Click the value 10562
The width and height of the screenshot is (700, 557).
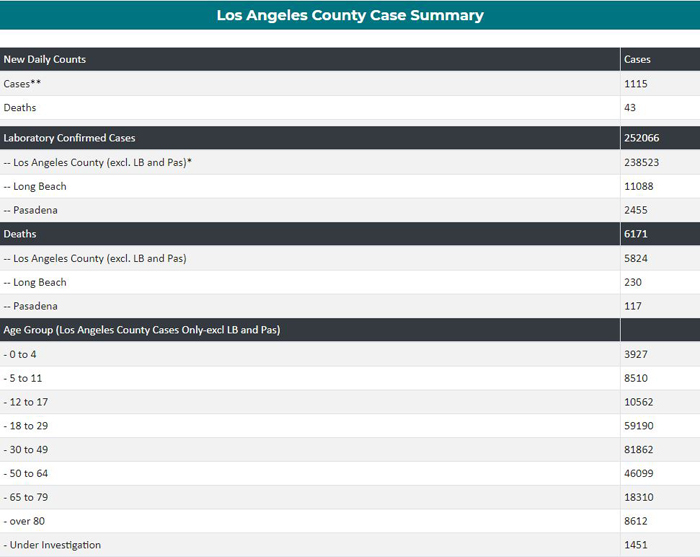point(638,402)
